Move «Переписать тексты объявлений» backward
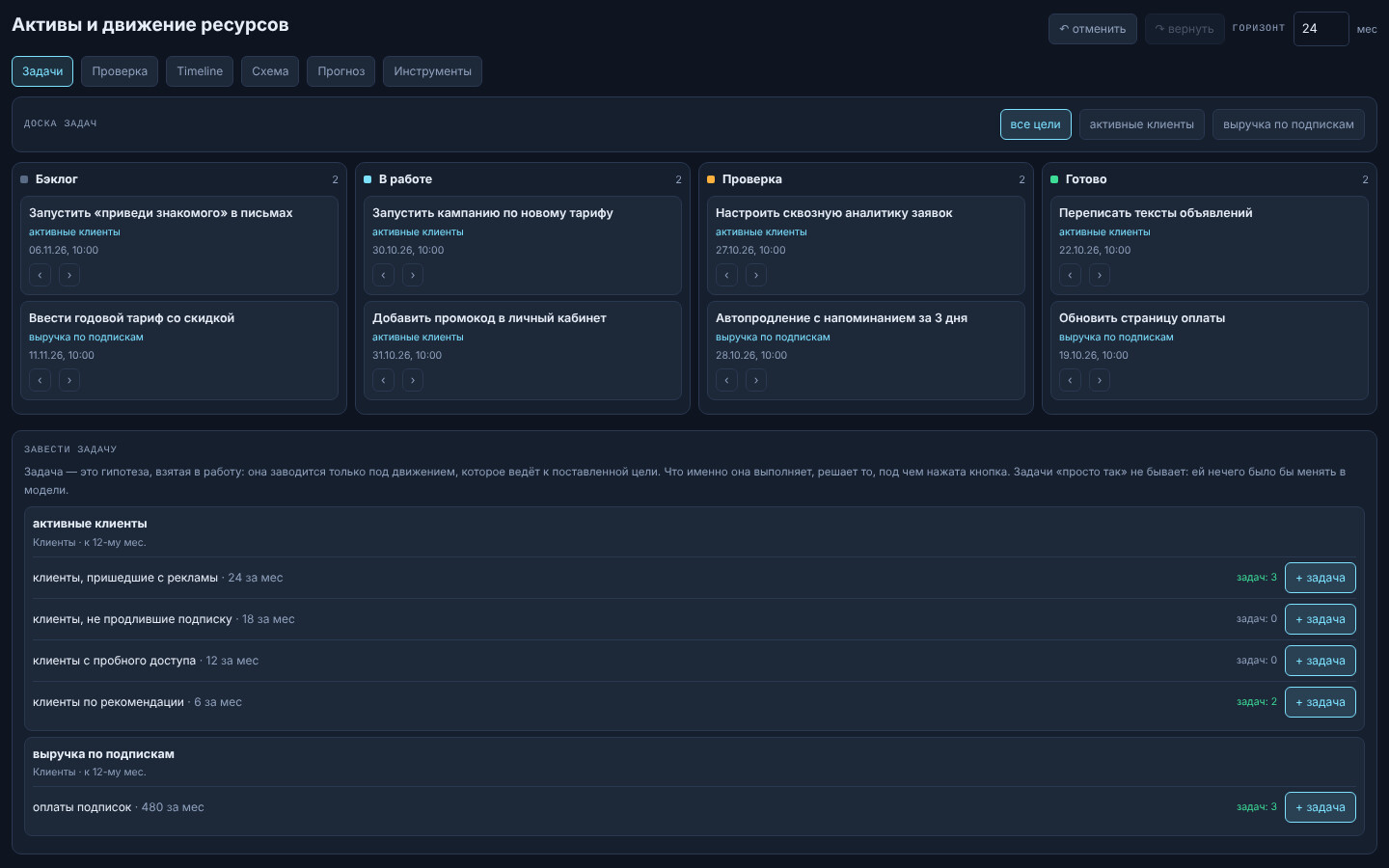 [x=1070, y=276]
